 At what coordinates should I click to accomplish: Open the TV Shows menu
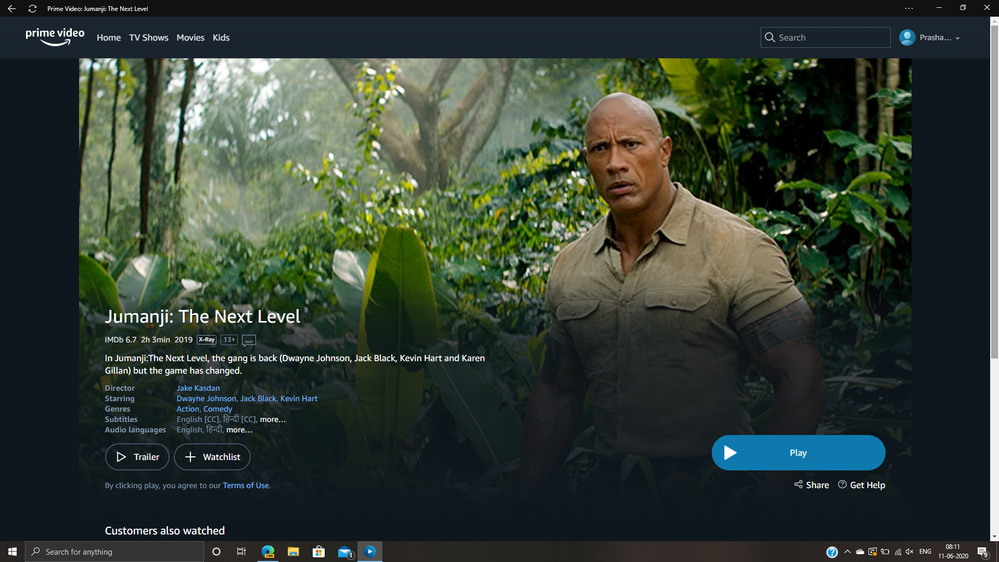[x=148, y=38]
